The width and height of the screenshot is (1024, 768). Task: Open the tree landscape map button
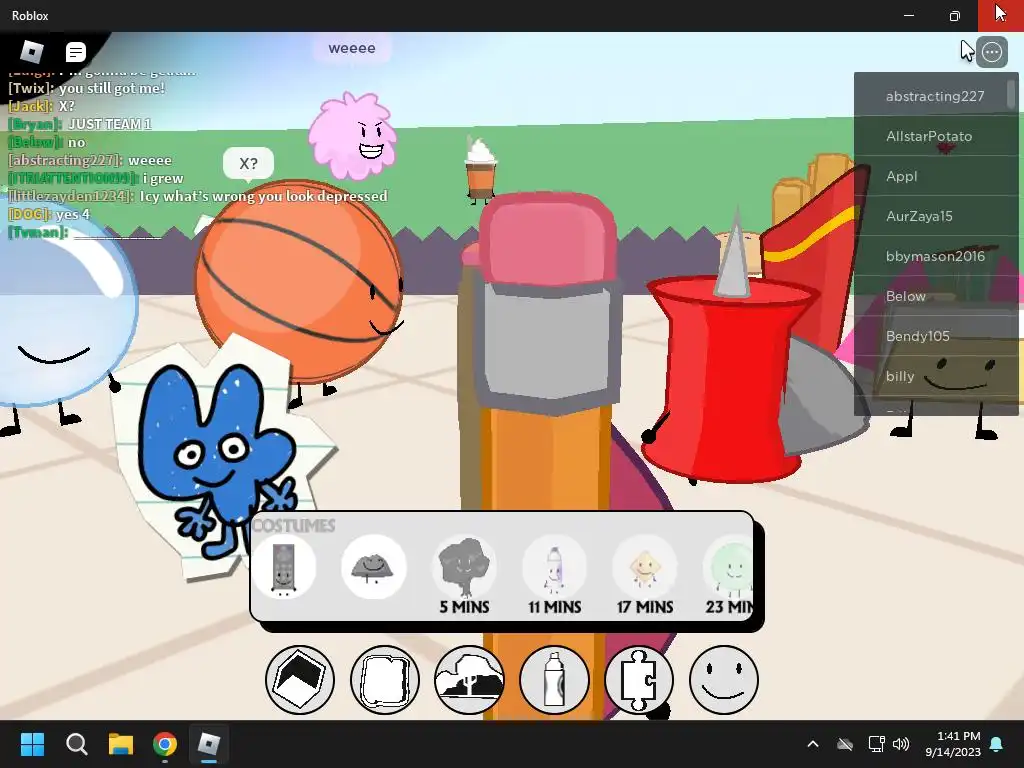tap(470, 680)
